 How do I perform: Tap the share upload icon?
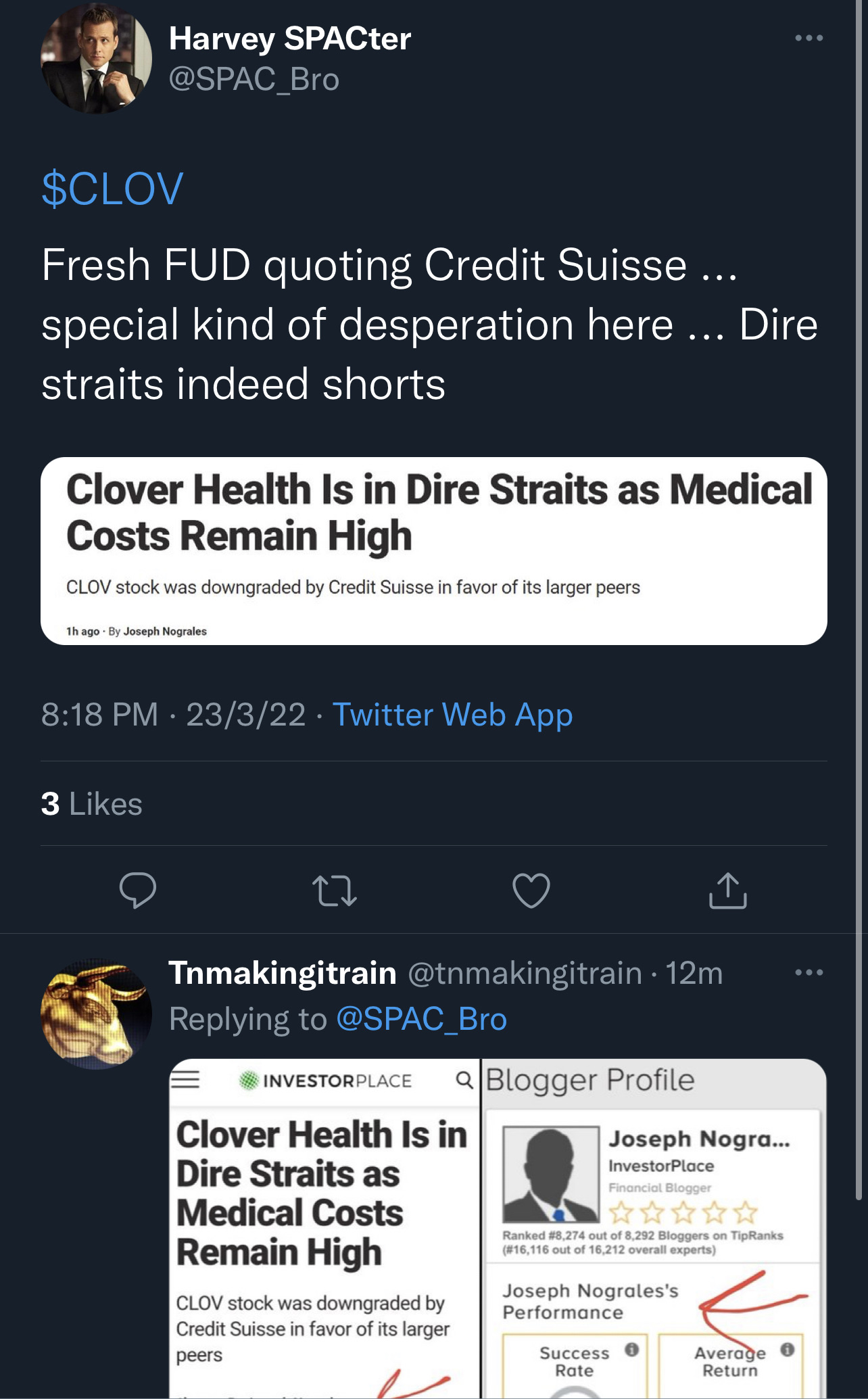727,890
